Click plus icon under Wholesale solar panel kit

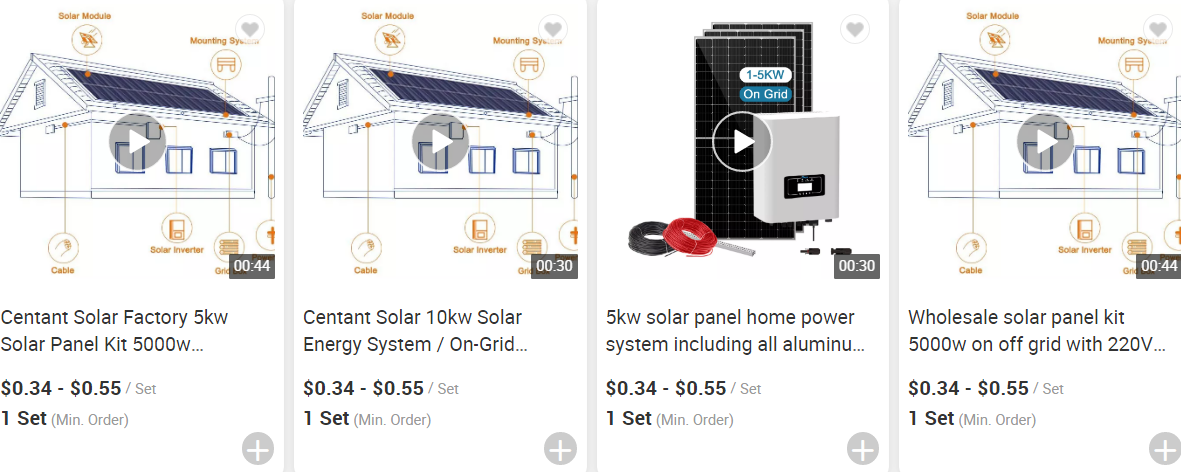point(1165,449)
